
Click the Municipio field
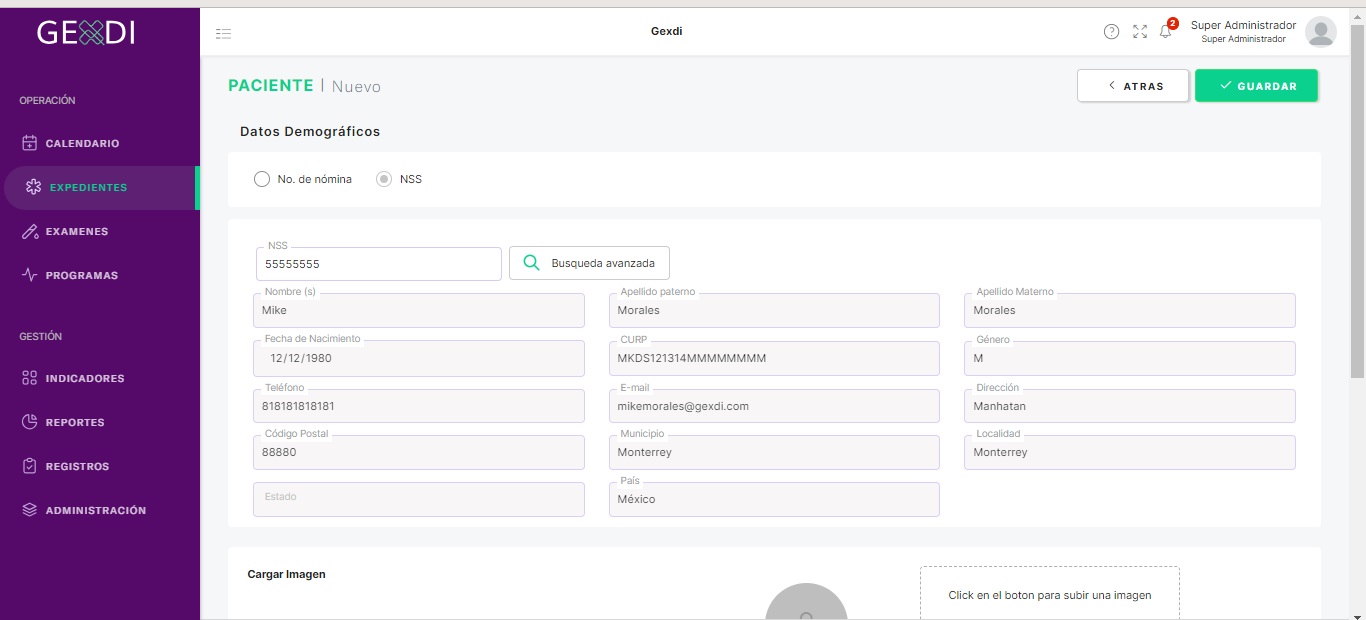coord(774,452)
